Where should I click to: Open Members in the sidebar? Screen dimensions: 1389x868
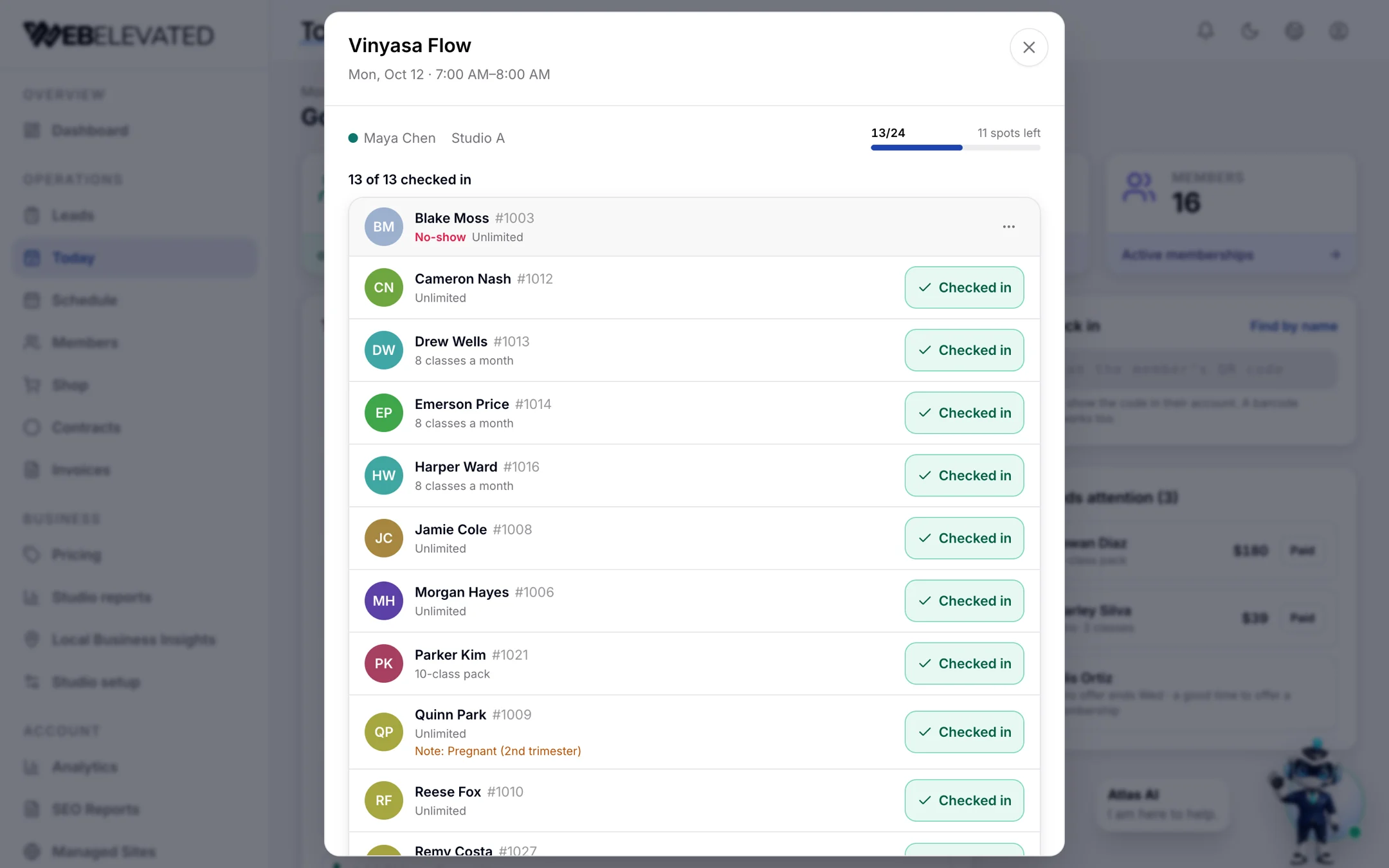pos(135,343)
